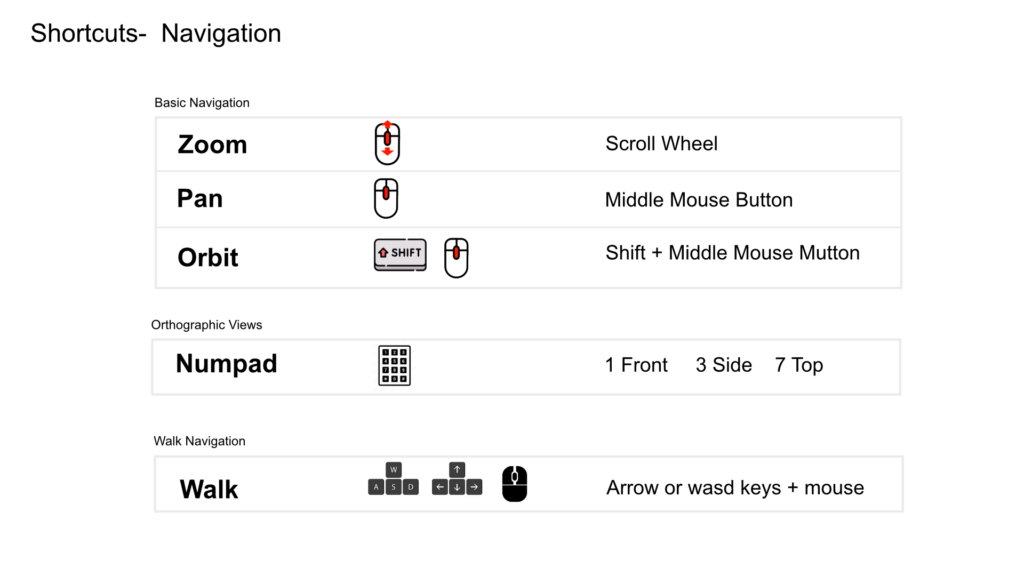Click the Zoom scroll wheel mouse icon
Screen dimensions: 1024x576
tap(387, 143)
